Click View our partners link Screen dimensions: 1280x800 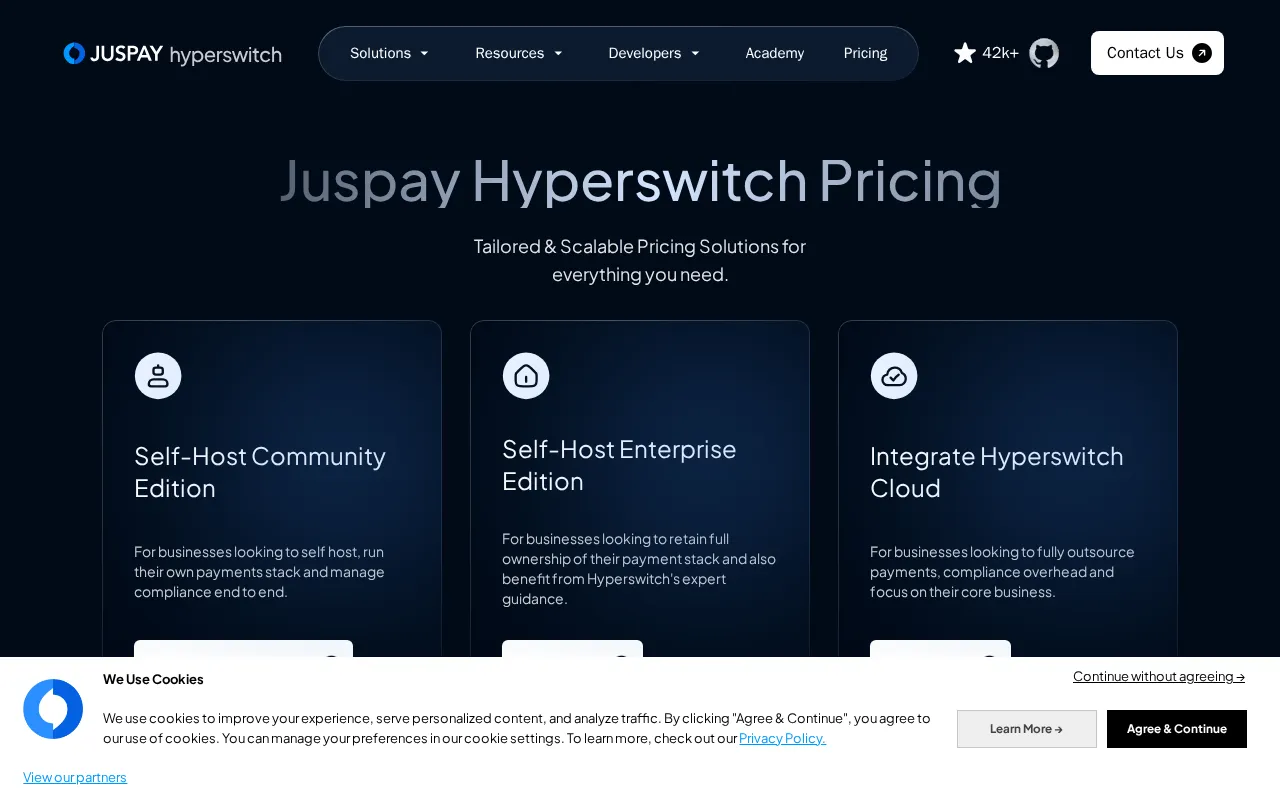tap(75, 777)
